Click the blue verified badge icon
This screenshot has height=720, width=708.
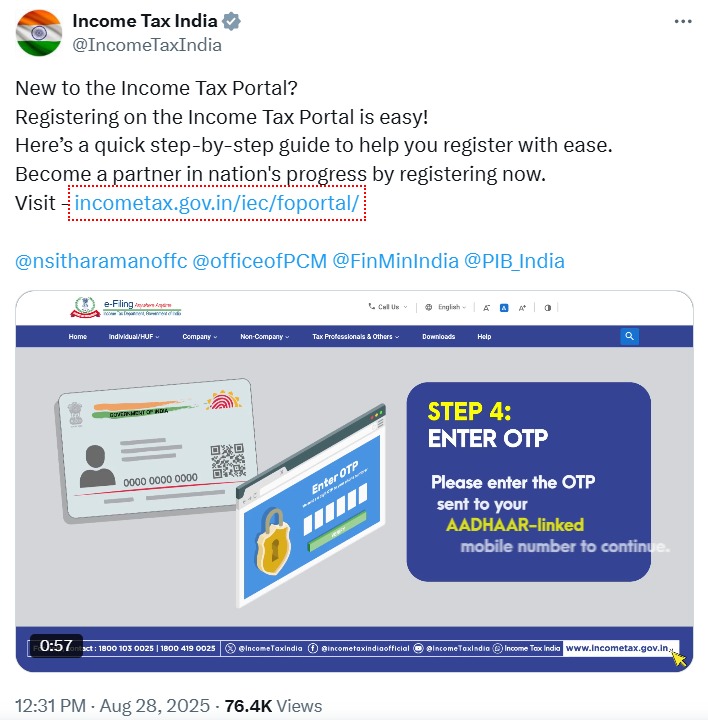(x=231, y=21)
